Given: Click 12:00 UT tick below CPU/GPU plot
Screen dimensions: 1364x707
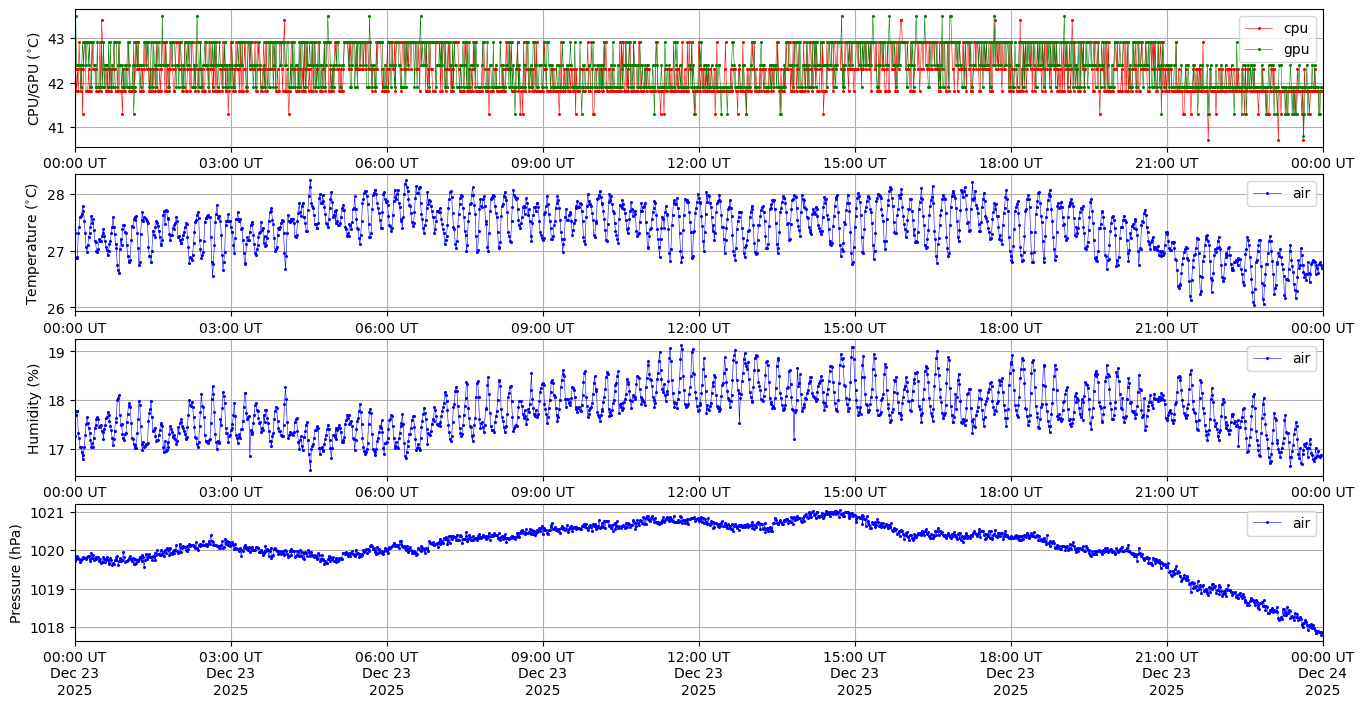Looking at the screenshot, I should click(x=698, y=163).
